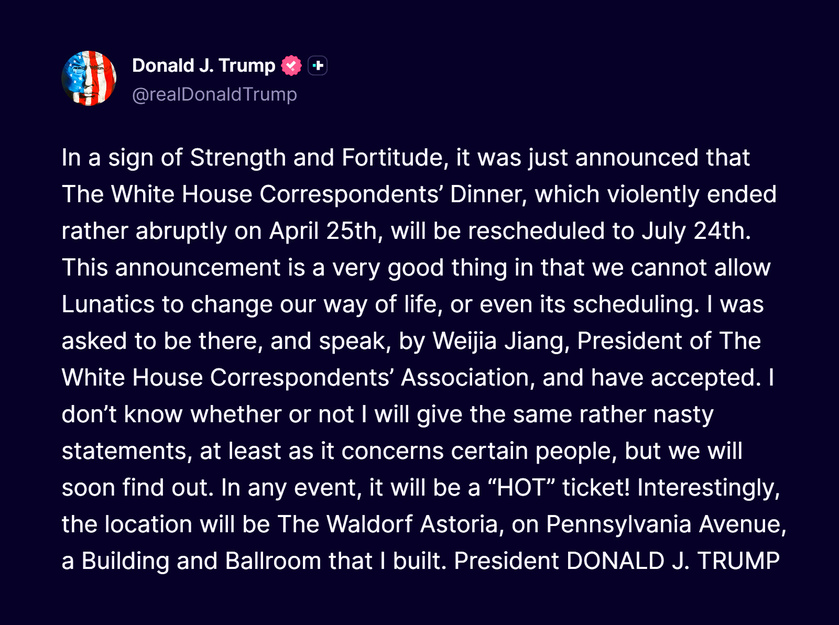
Task: Click the date "April 25th"
Action: tap(325, 232)
